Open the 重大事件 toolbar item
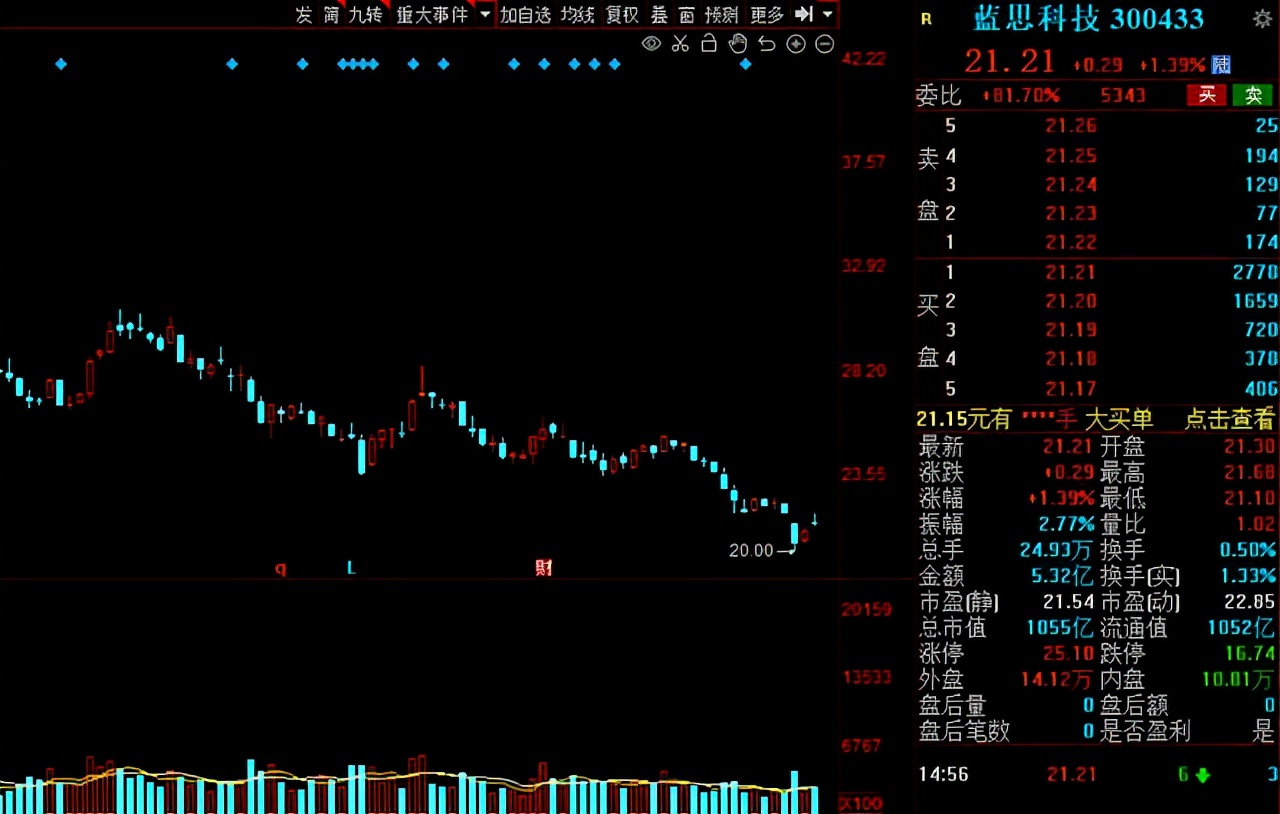Image resolution: width=1280 pixels, height=814 pixels. 432,14
